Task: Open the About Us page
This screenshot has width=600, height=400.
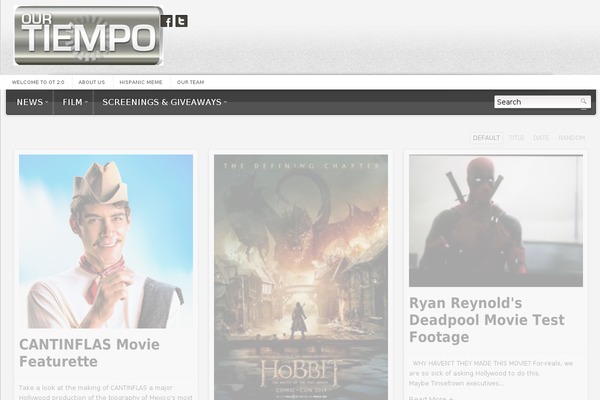Action: (x=91, y=82)
